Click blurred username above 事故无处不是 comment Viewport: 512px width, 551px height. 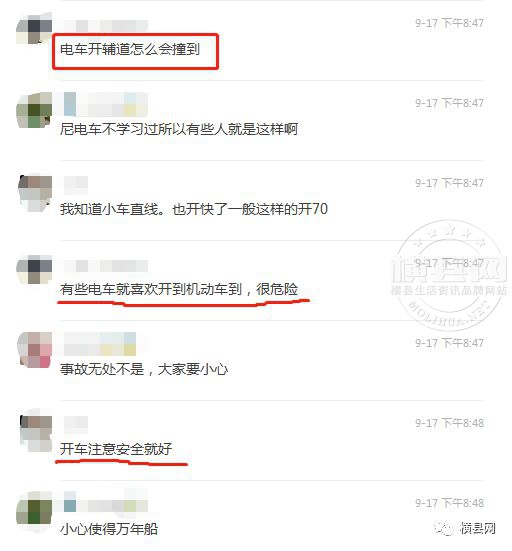click(x=100, y=344)
